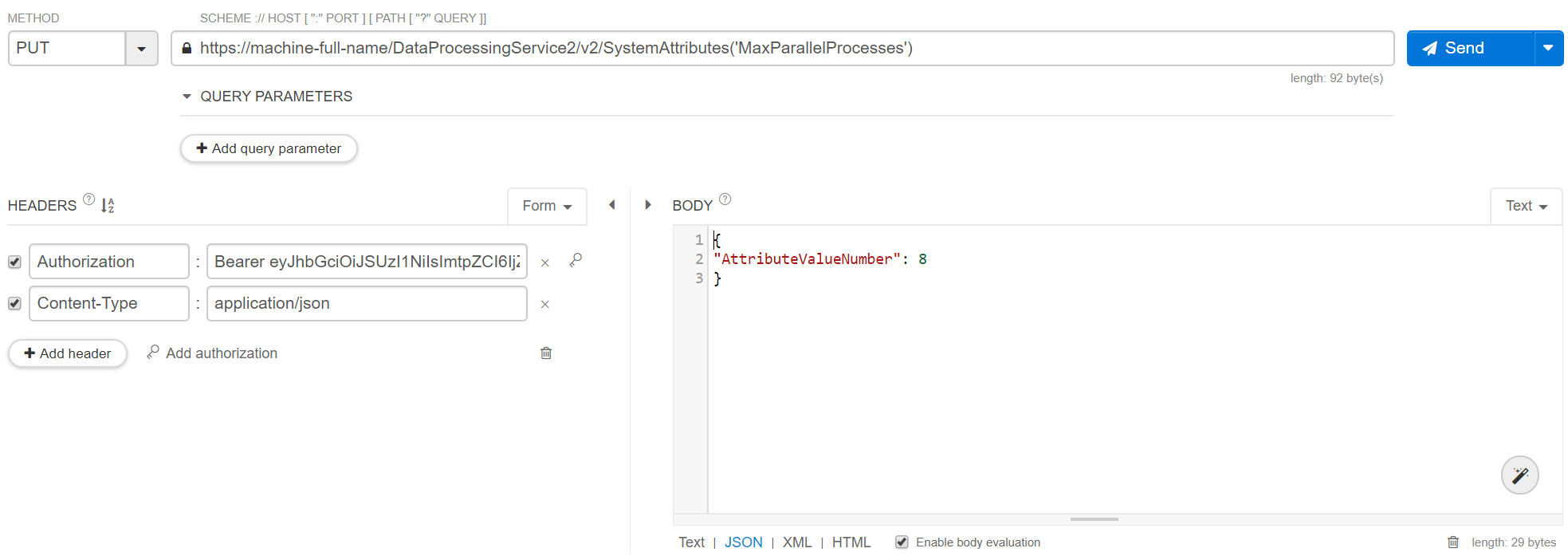Clear body with bottom trash icon
1568x560 pixels.
coord(1453,542)
